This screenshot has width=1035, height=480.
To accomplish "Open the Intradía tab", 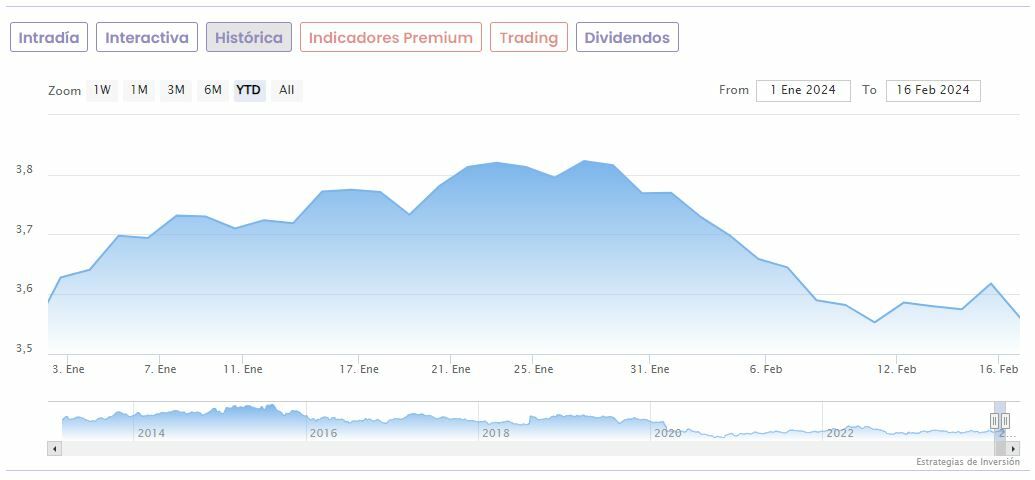I will 49,38.
